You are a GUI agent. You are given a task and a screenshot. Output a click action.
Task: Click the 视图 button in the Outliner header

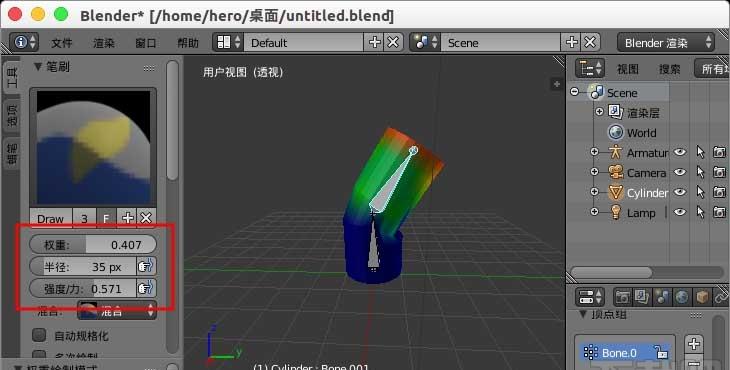pyautogui.click(x=628, y=69)
